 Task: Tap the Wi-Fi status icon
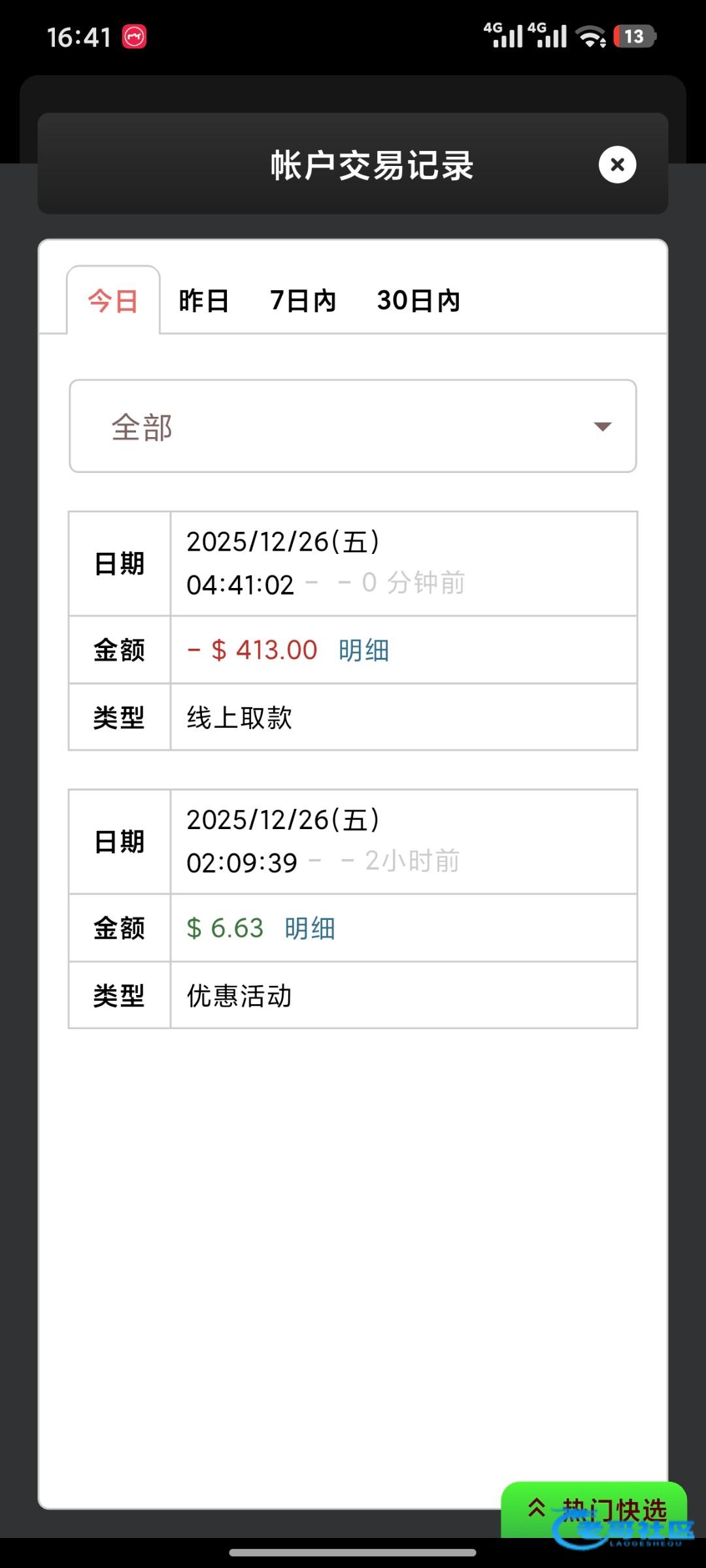point(592,37)
